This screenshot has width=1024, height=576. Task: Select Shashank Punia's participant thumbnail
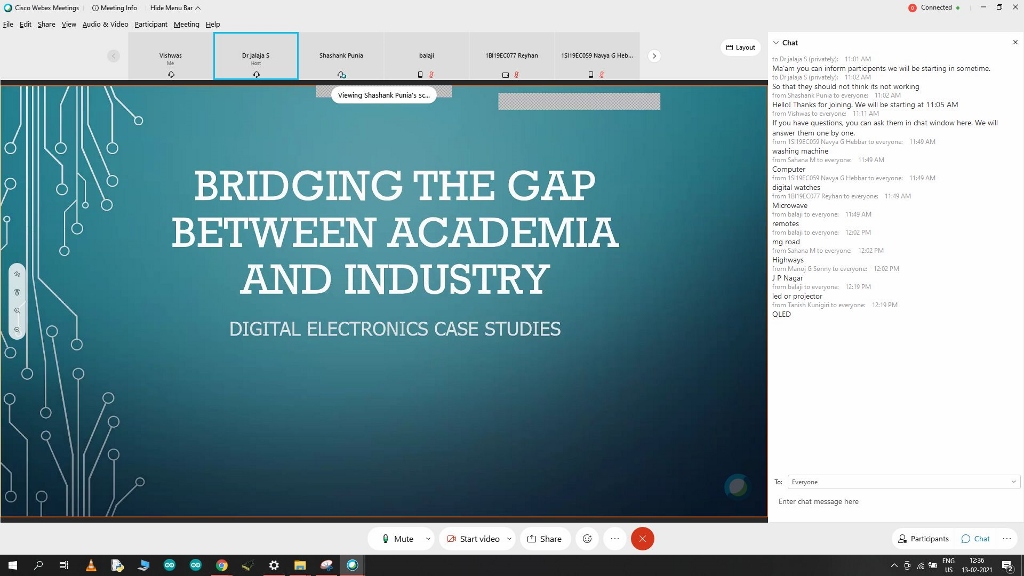point(342,56)
